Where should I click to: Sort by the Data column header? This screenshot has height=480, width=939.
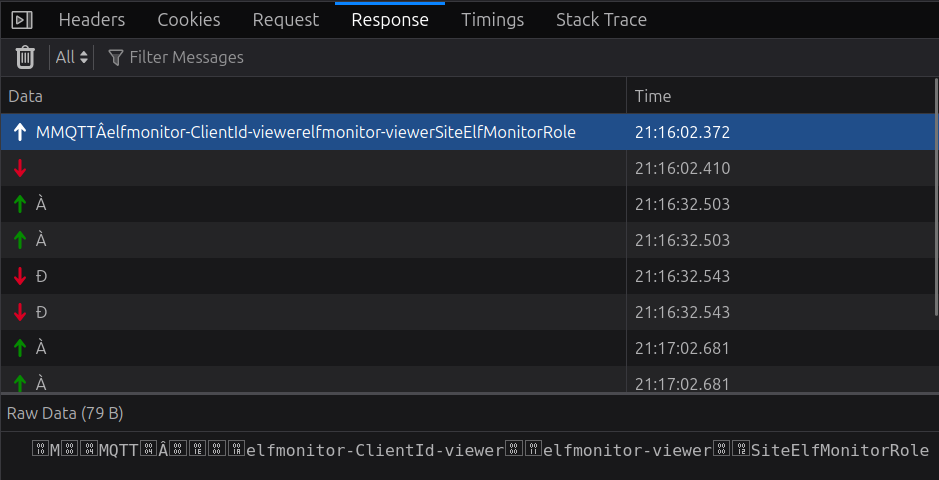[x=26, y=96]
